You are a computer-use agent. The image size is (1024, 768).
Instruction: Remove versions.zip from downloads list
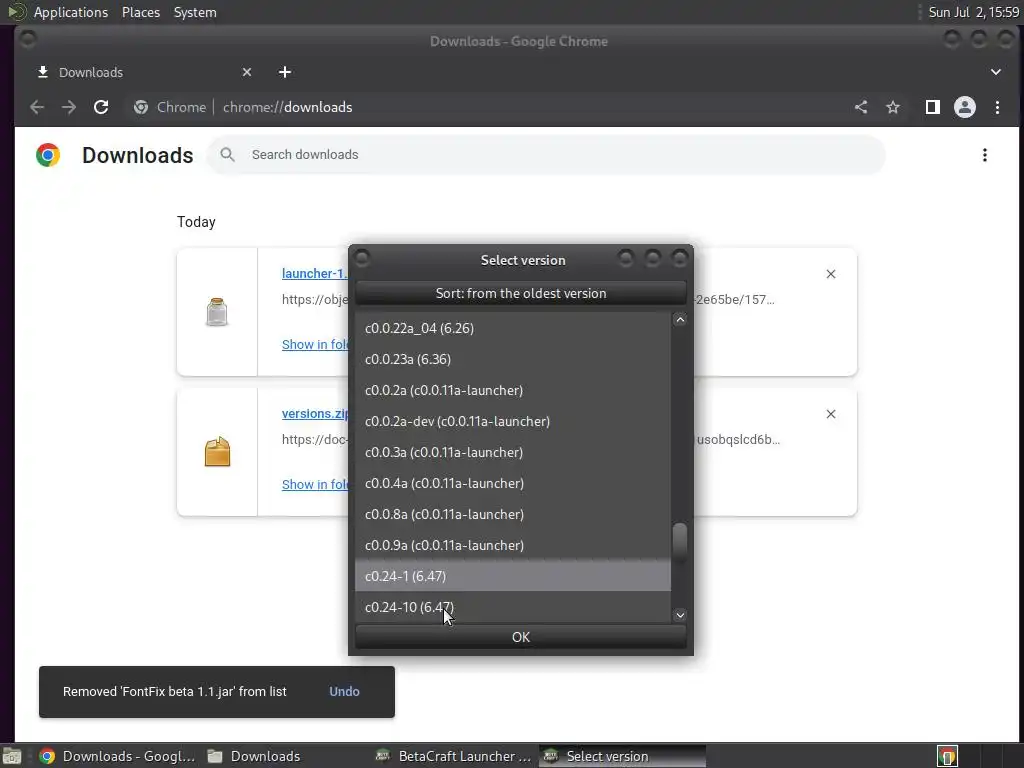[831, 414]
